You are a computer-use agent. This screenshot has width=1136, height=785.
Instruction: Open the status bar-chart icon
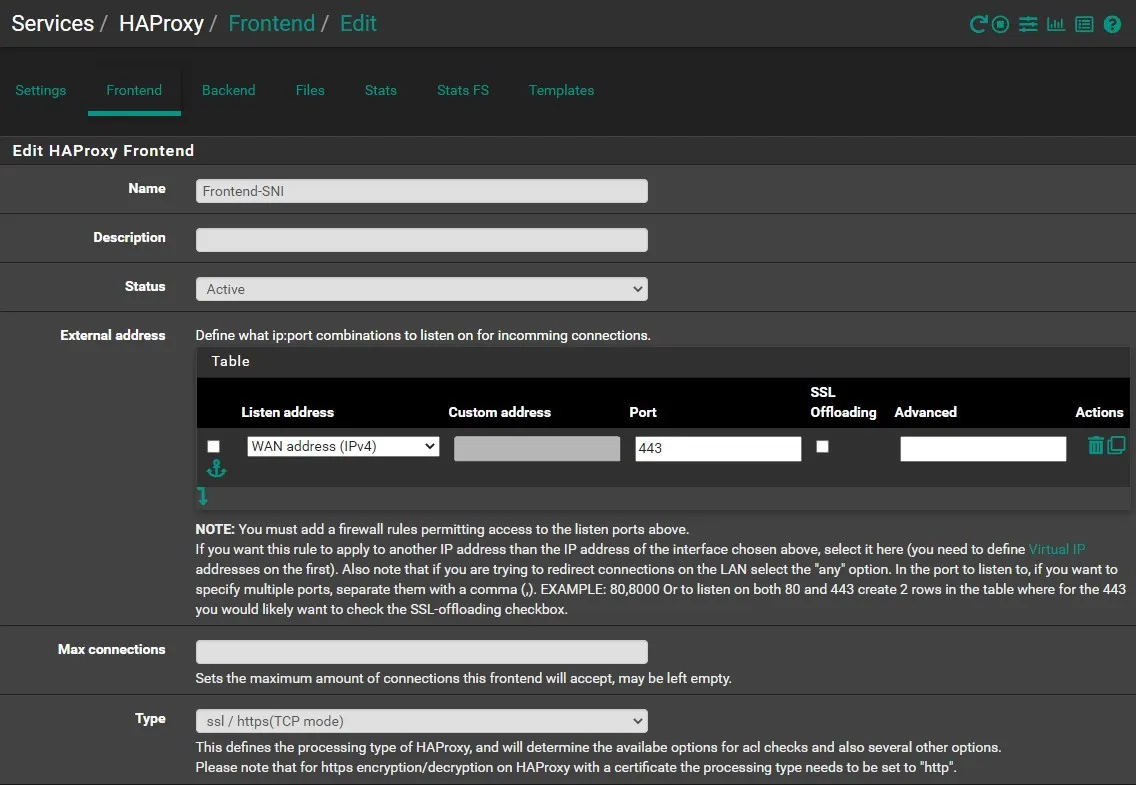(x=1056, y=25)
